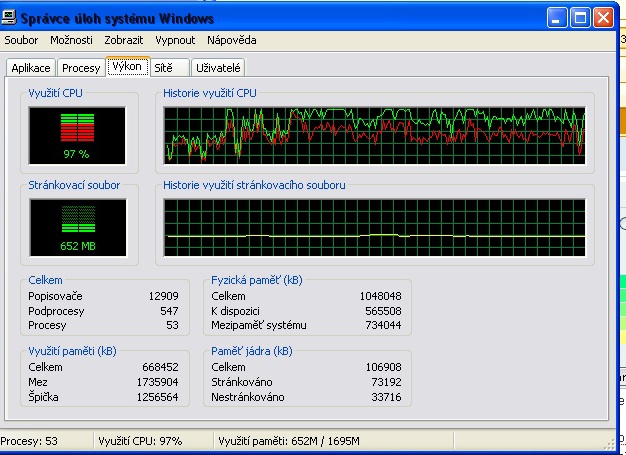Click the Podprocesy value 547
This screenshot has width=626, height=455.
tap(169, 311)
